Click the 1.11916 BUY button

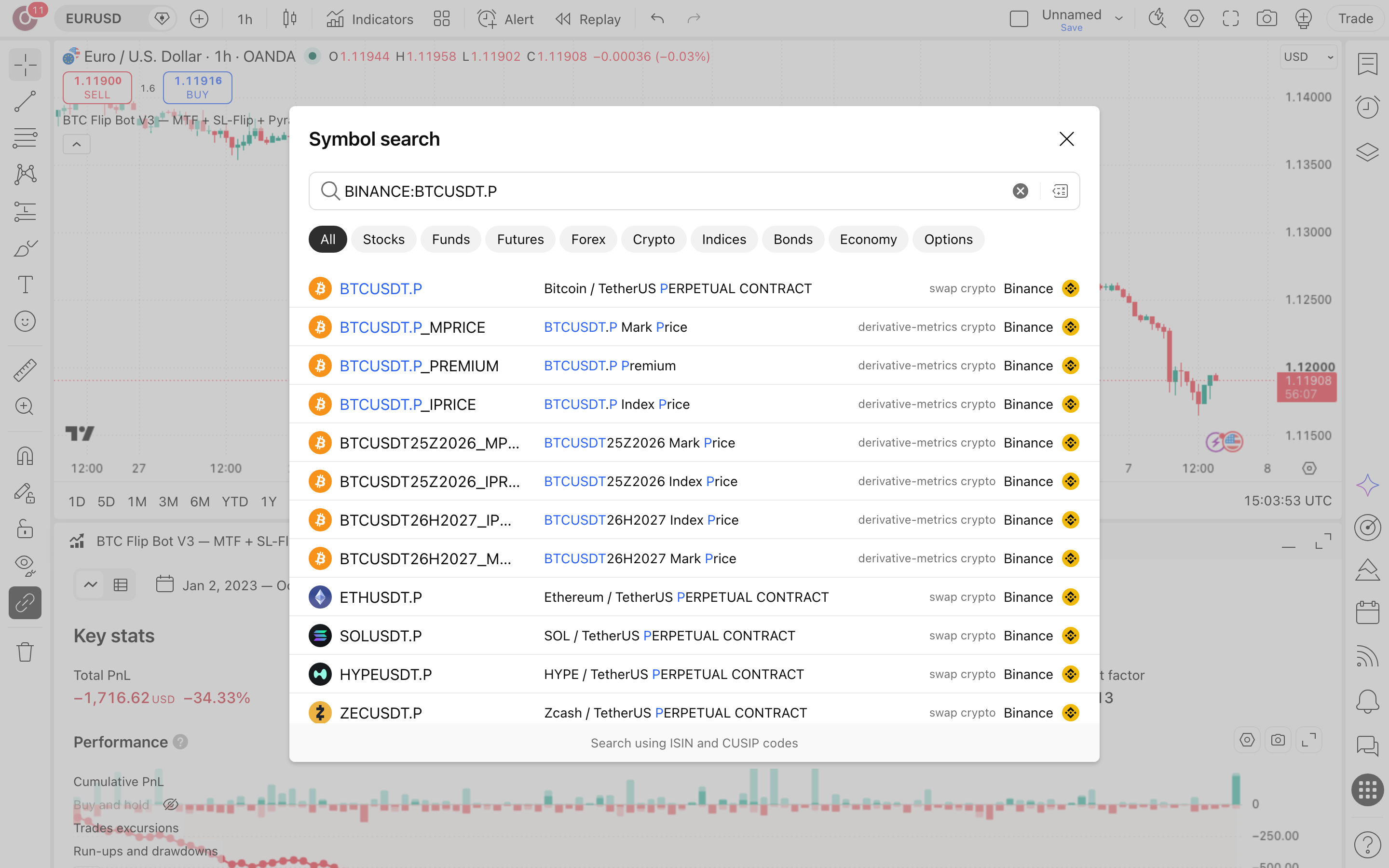click(x=197, y=87)
